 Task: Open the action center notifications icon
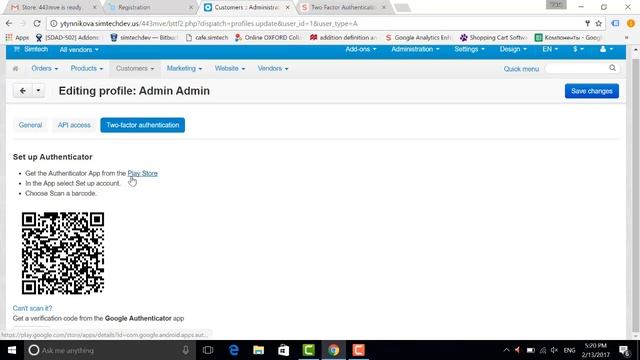click(624, 350)
